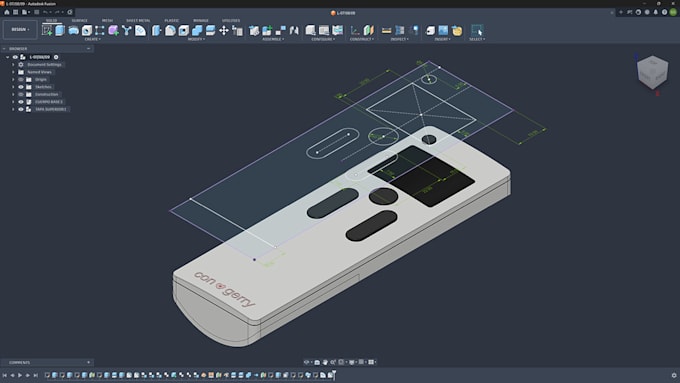This screenshot has height=383, width=680.
Task: Switch to the MESH tab
Action: [x=107, y=20]
